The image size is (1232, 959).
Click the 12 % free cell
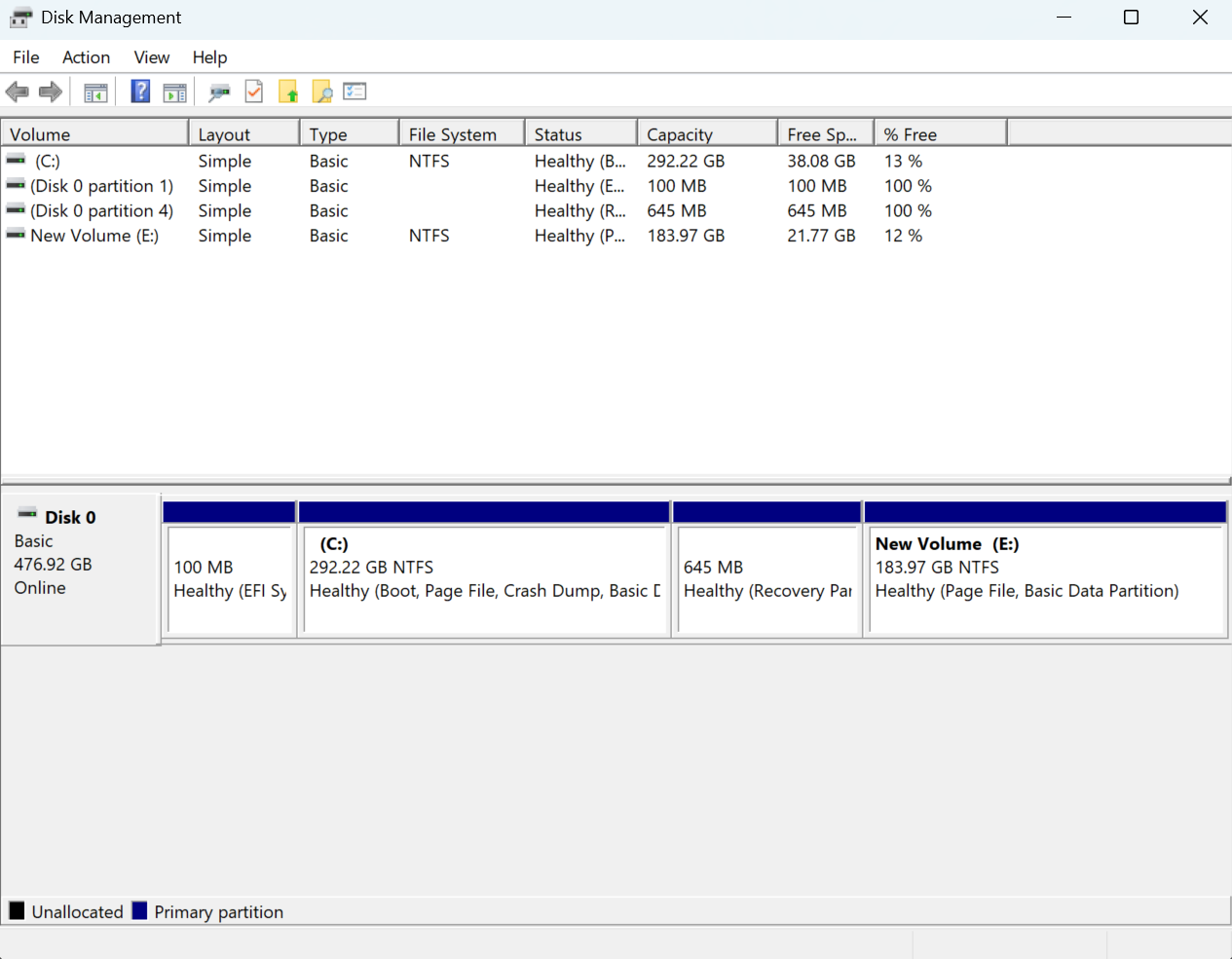point(903,236)
